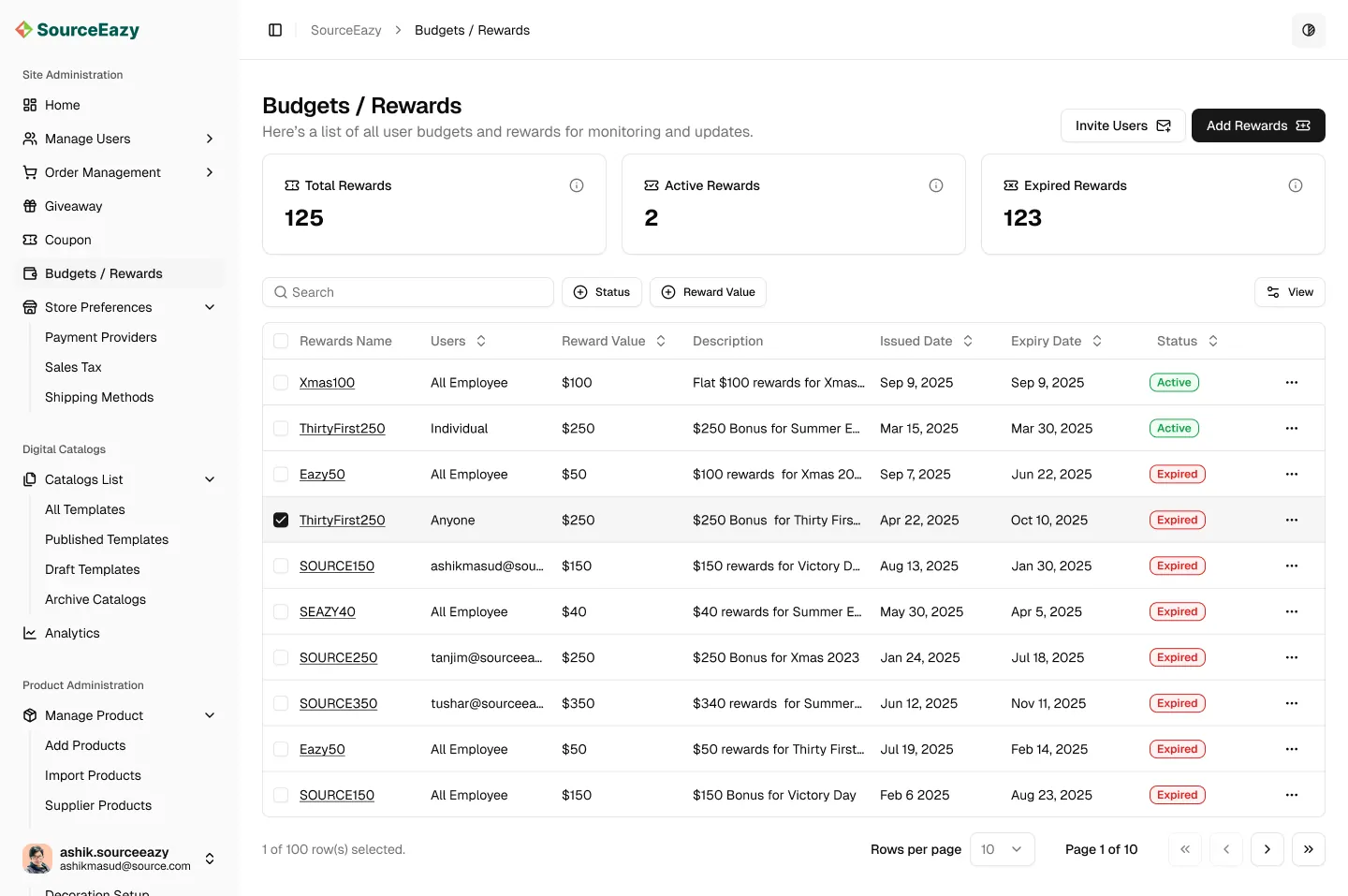Open actions menu for SEAZY40 row
The width and height of the screenshot is (1348, 896).
(1292, 611)
